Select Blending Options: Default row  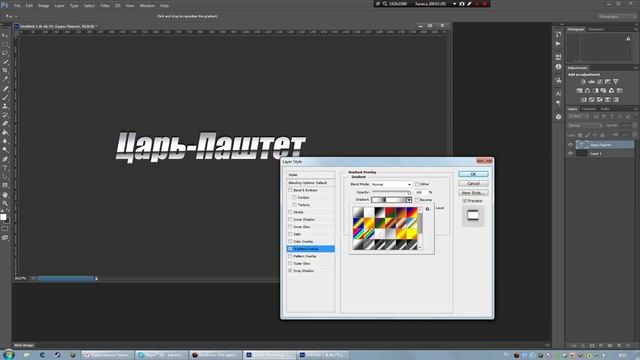(x=310, y=183)
